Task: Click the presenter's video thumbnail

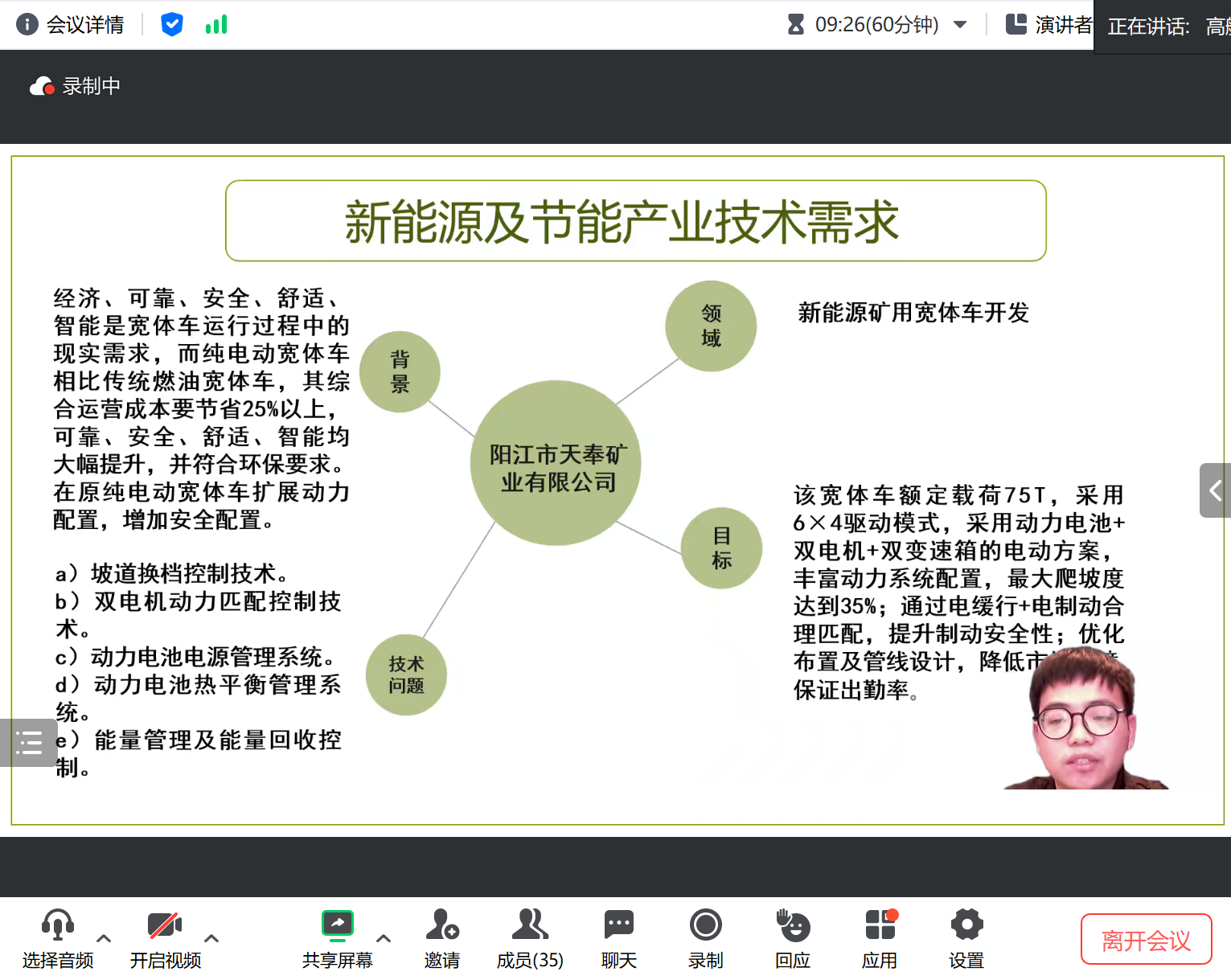Action: [x=1086, y=719]
